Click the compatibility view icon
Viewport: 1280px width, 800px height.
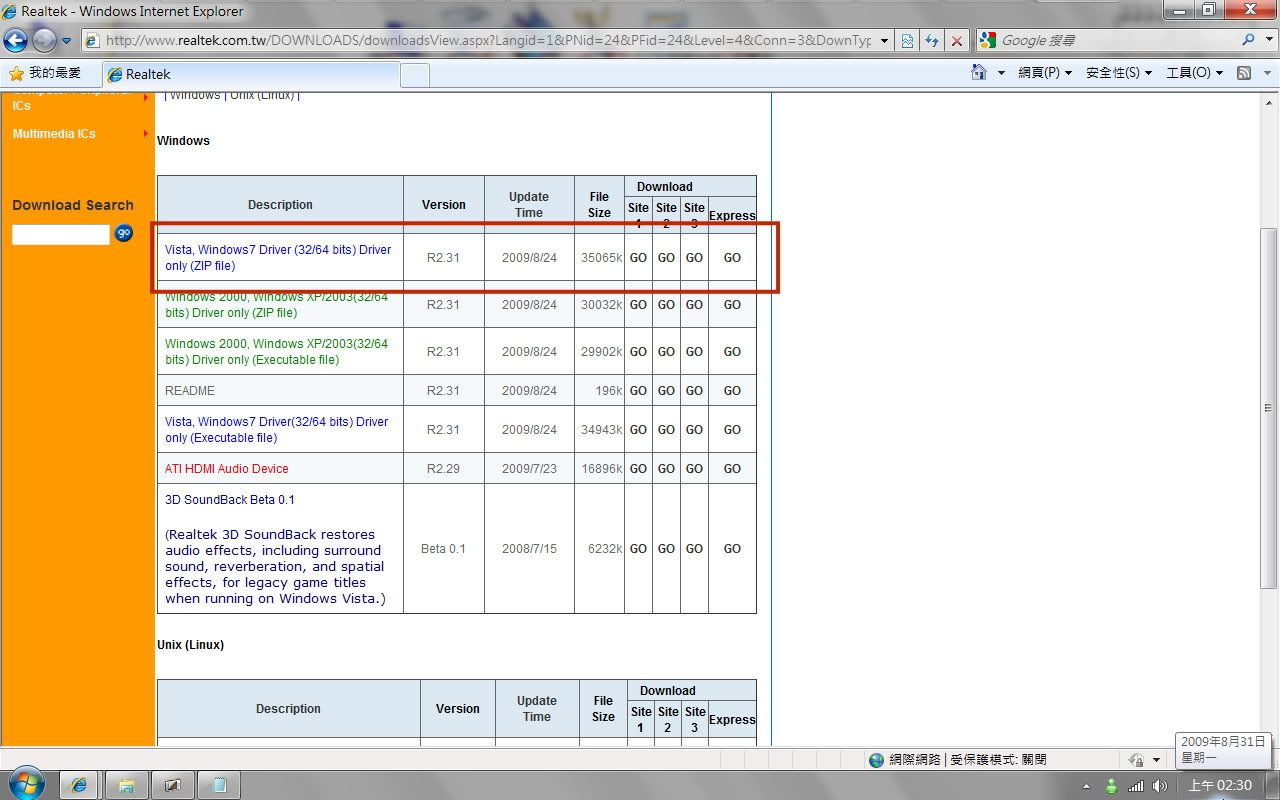point(907,40)
